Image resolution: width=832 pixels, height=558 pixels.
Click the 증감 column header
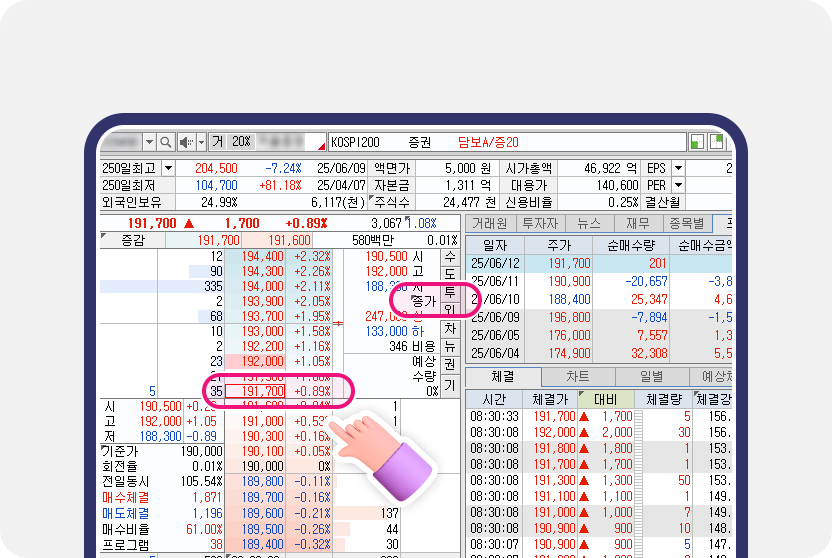point(133,240)
